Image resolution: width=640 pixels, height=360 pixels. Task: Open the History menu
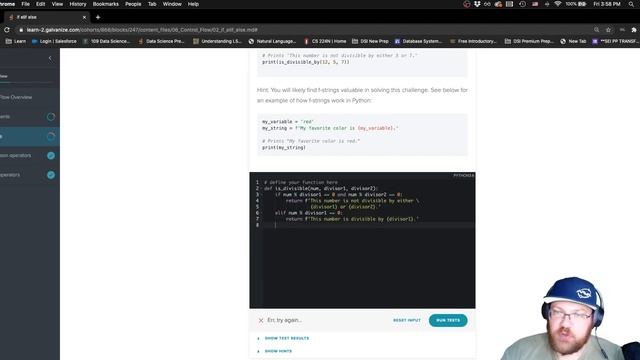78,4
